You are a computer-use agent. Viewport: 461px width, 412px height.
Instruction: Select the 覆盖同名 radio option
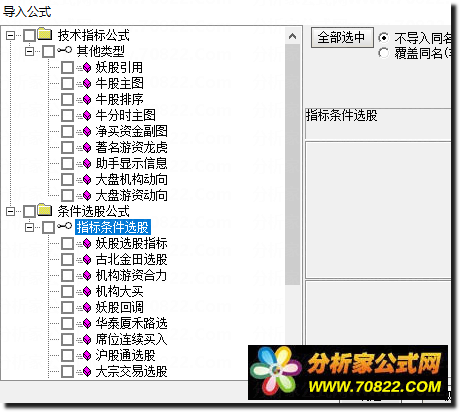(x=383, y=53)
